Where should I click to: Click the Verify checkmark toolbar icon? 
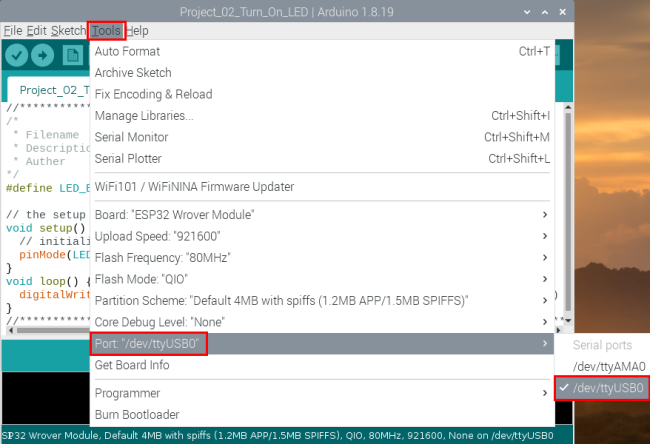click(17, 55)
